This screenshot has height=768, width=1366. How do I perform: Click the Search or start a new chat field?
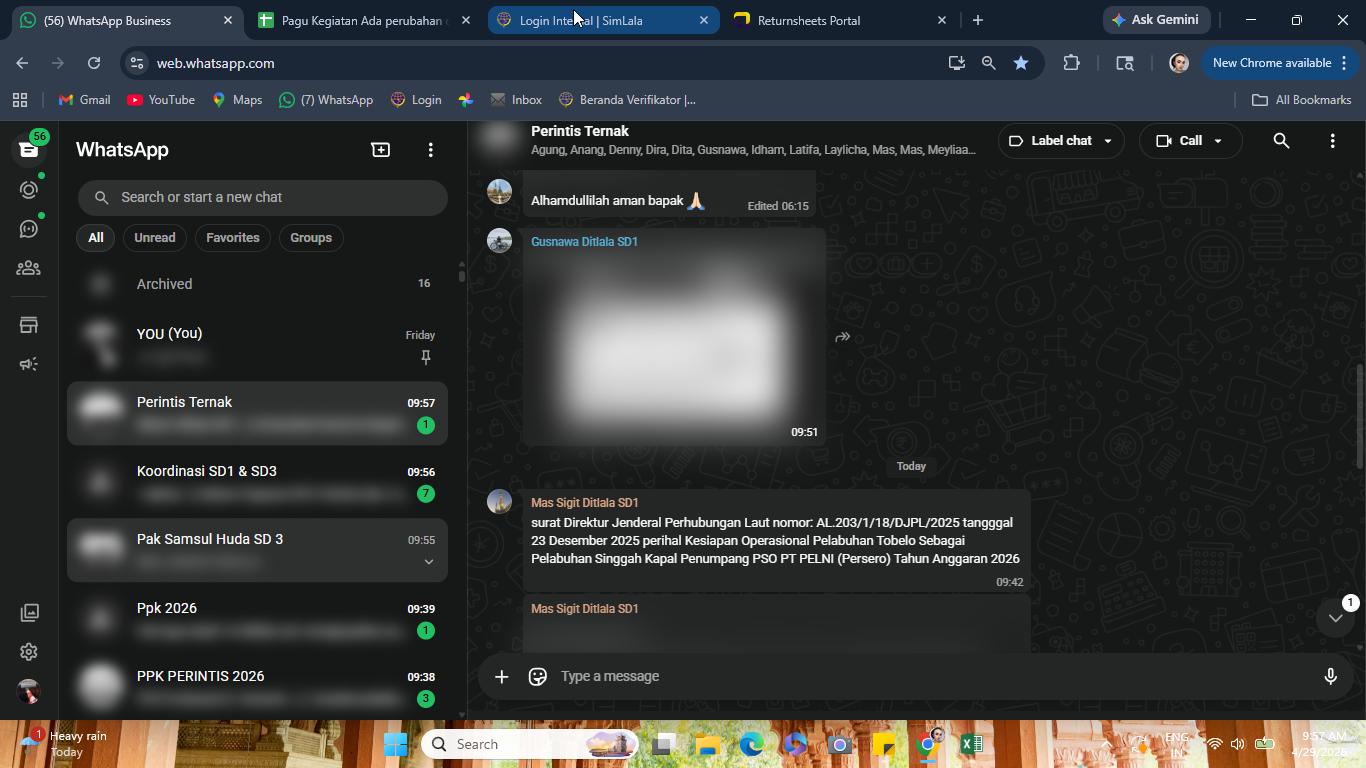263,197
